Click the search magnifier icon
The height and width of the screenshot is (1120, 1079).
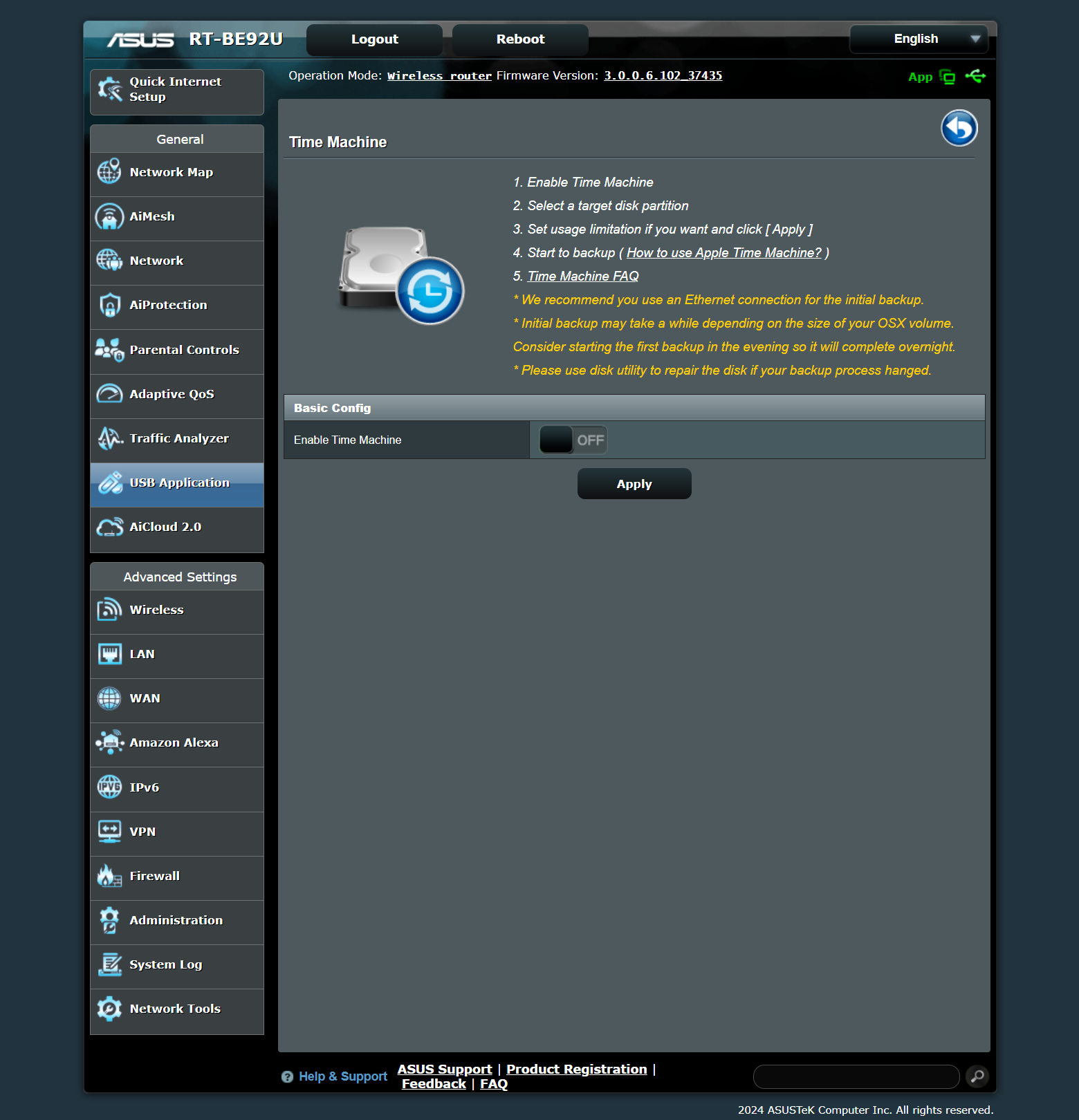click(x=977, y=1076)
